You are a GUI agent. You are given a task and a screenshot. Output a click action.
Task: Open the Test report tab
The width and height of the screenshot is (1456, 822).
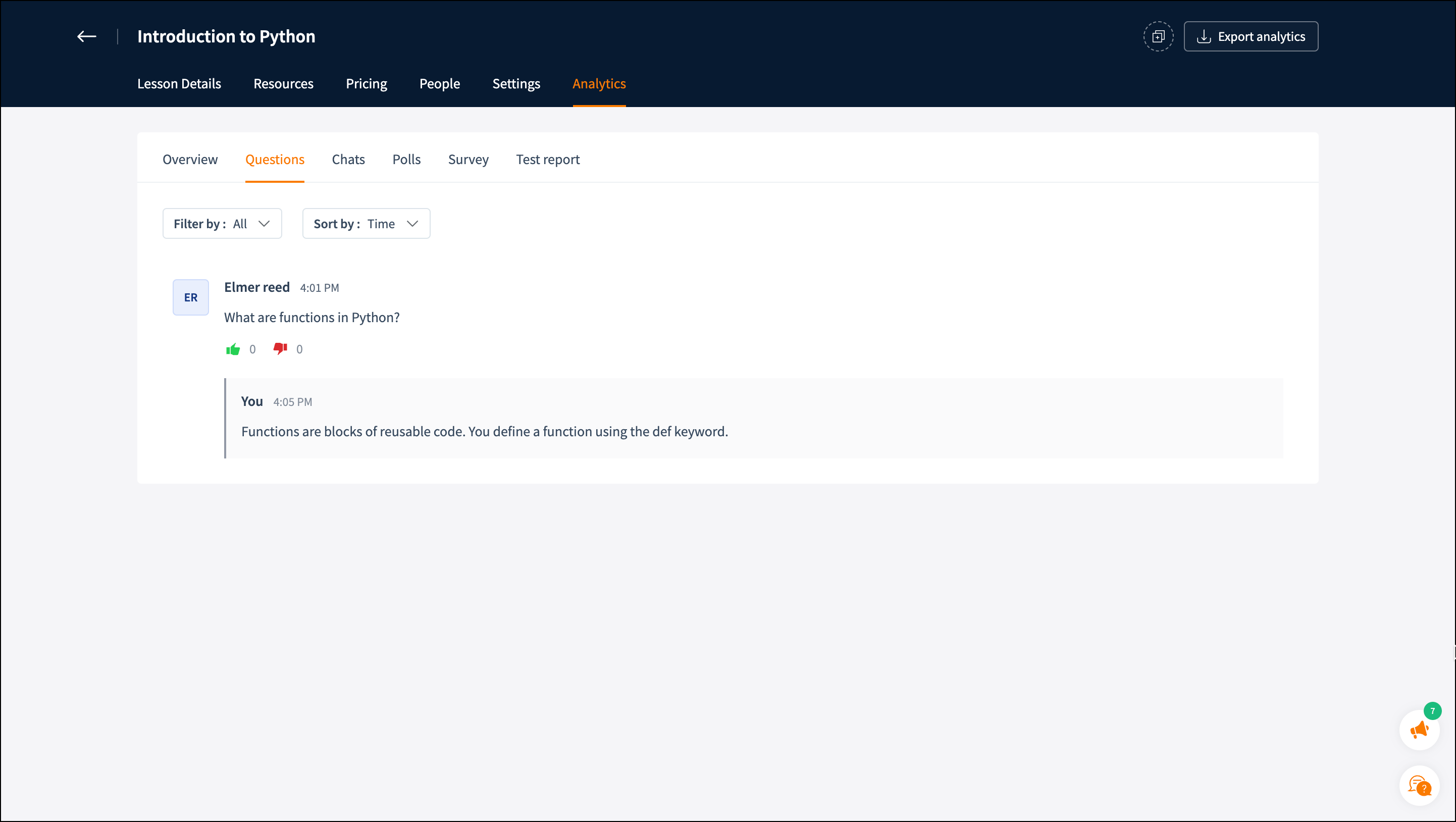click(548, 160)
